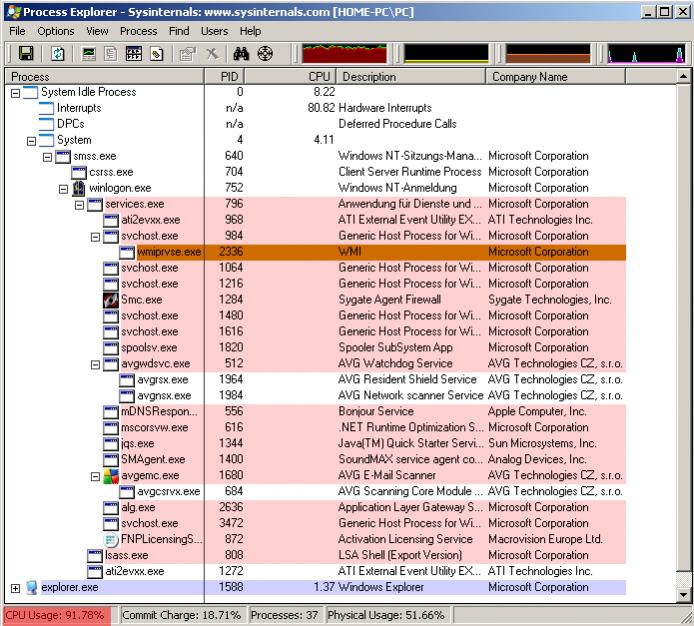Image resolution: width=694 pixels, height=626 pixels.
Task: Click the Process Explorer title bar icon
Action: 13,12
